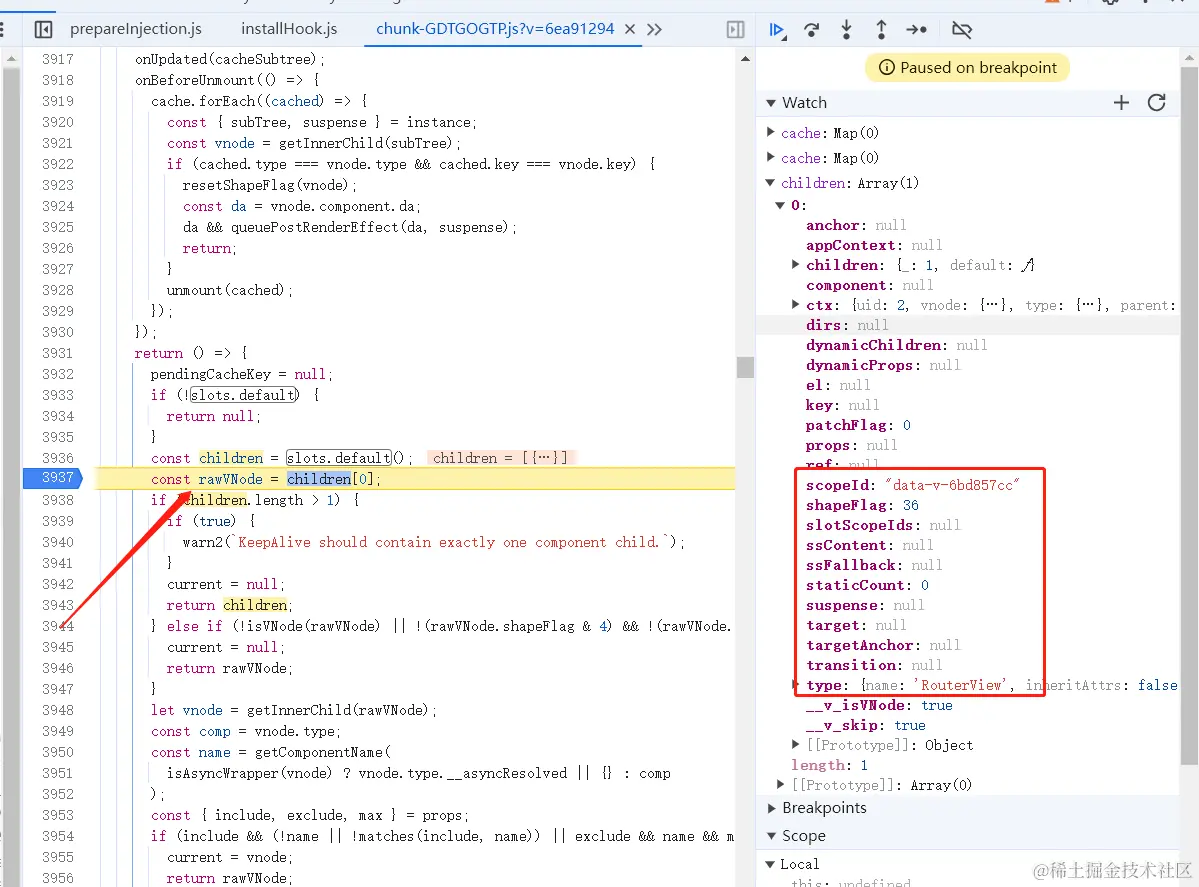Switch to prepareInjection.js tab
1199x887 pixels.
(136, 29)
